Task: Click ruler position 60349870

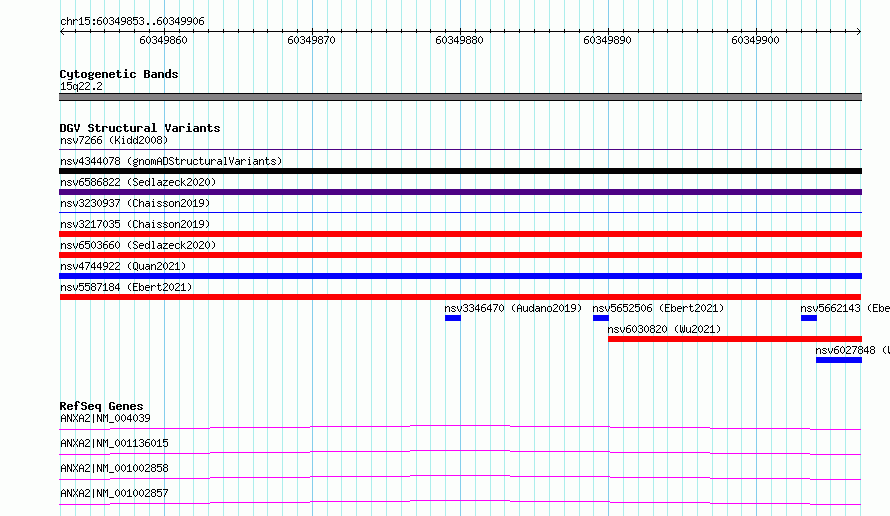Action: click(x=312, y=40)
